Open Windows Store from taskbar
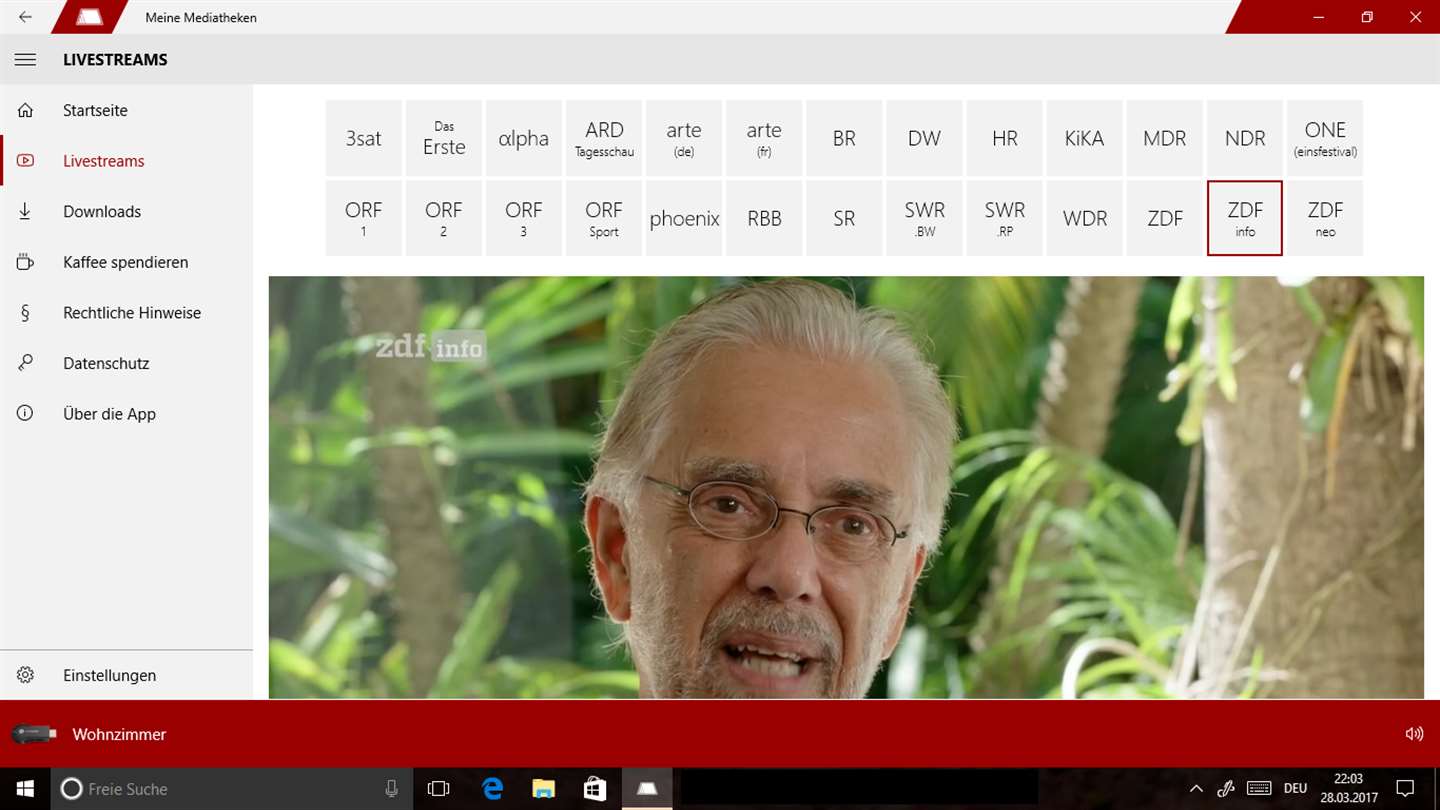Screen dimensions: 1440x810 coord(595,789)
